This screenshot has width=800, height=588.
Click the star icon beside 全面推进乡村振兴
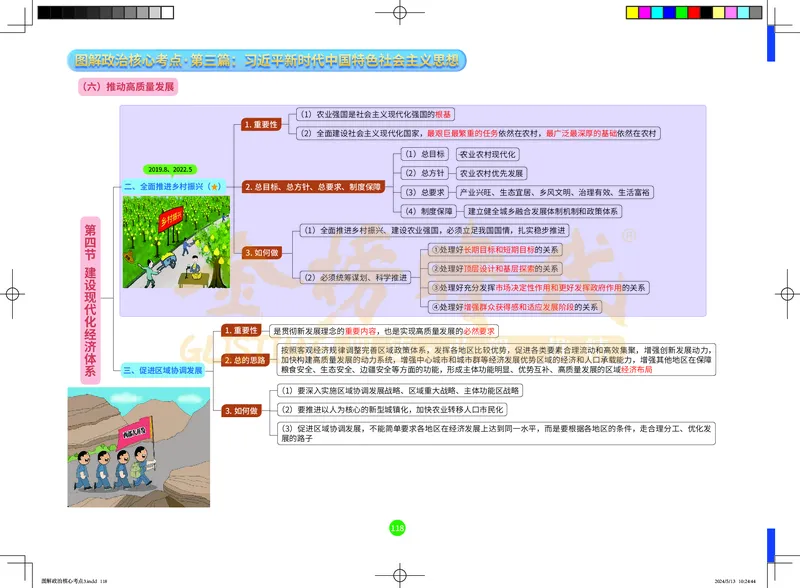215,186
